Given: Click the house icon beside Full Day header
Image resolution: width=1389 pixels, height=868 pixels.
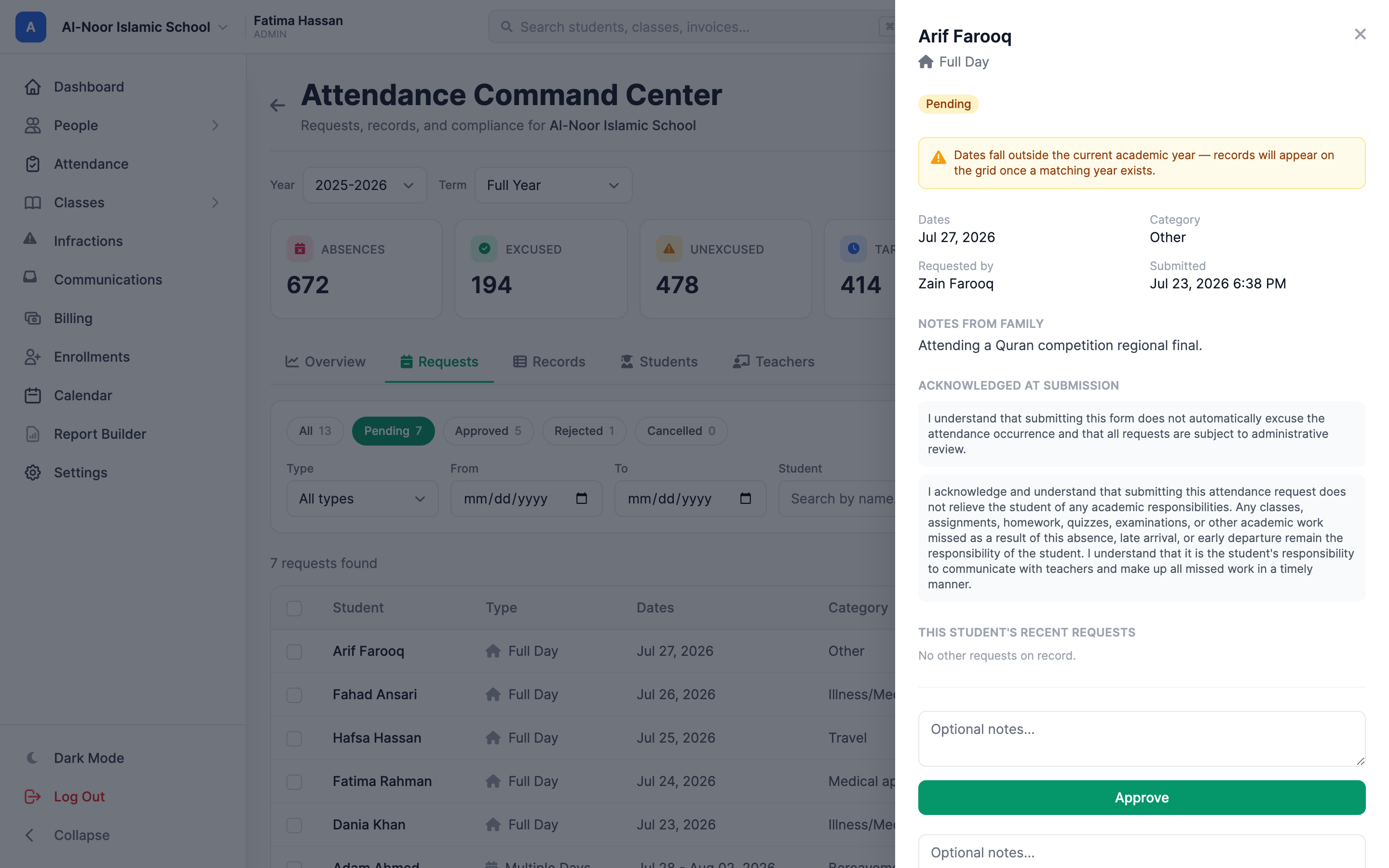Looking at the screenshot, I should point(926,62).
